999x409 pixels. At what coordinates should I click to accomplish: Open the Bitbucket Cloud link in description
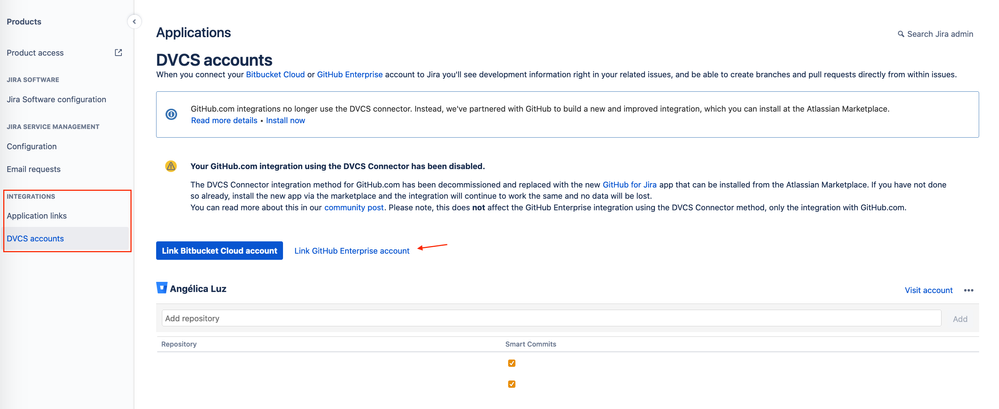coord(275,75)
